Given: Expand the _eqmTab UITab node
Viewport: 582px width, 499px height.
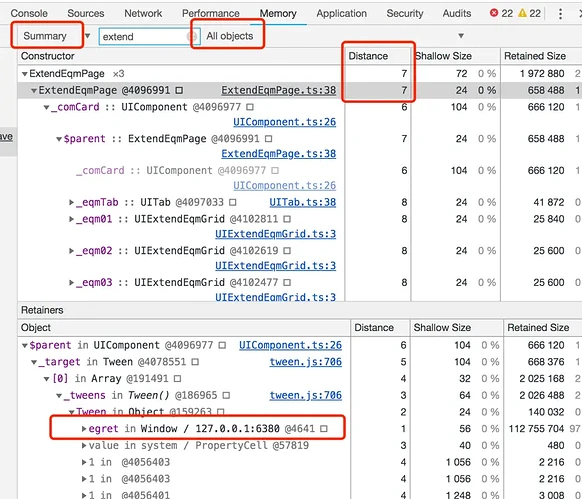Looking at the screenshot, I should [x=72, y=202].
